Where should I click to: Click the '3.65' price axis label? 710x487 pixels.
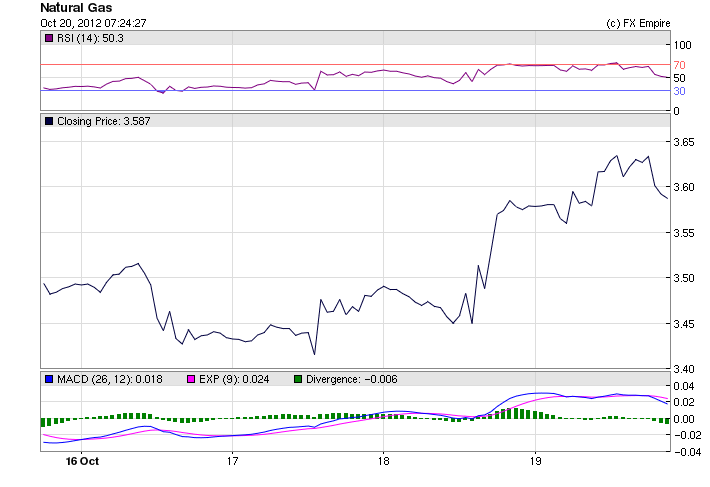coord(684,142)
